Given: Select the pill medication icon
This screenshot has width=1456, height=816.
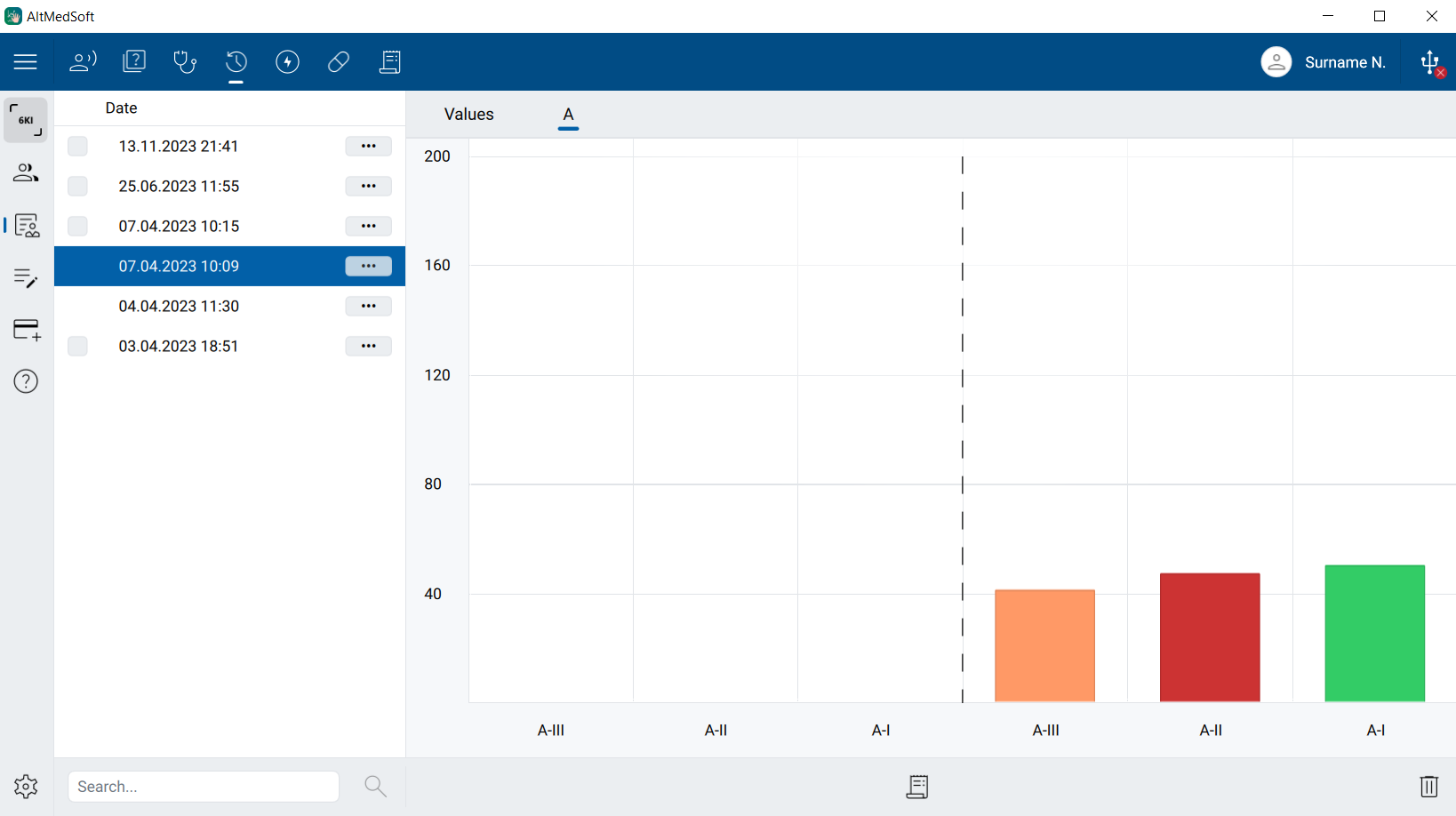Looking at the screenshot, I should pyautogui.click(x=339, y=61).
